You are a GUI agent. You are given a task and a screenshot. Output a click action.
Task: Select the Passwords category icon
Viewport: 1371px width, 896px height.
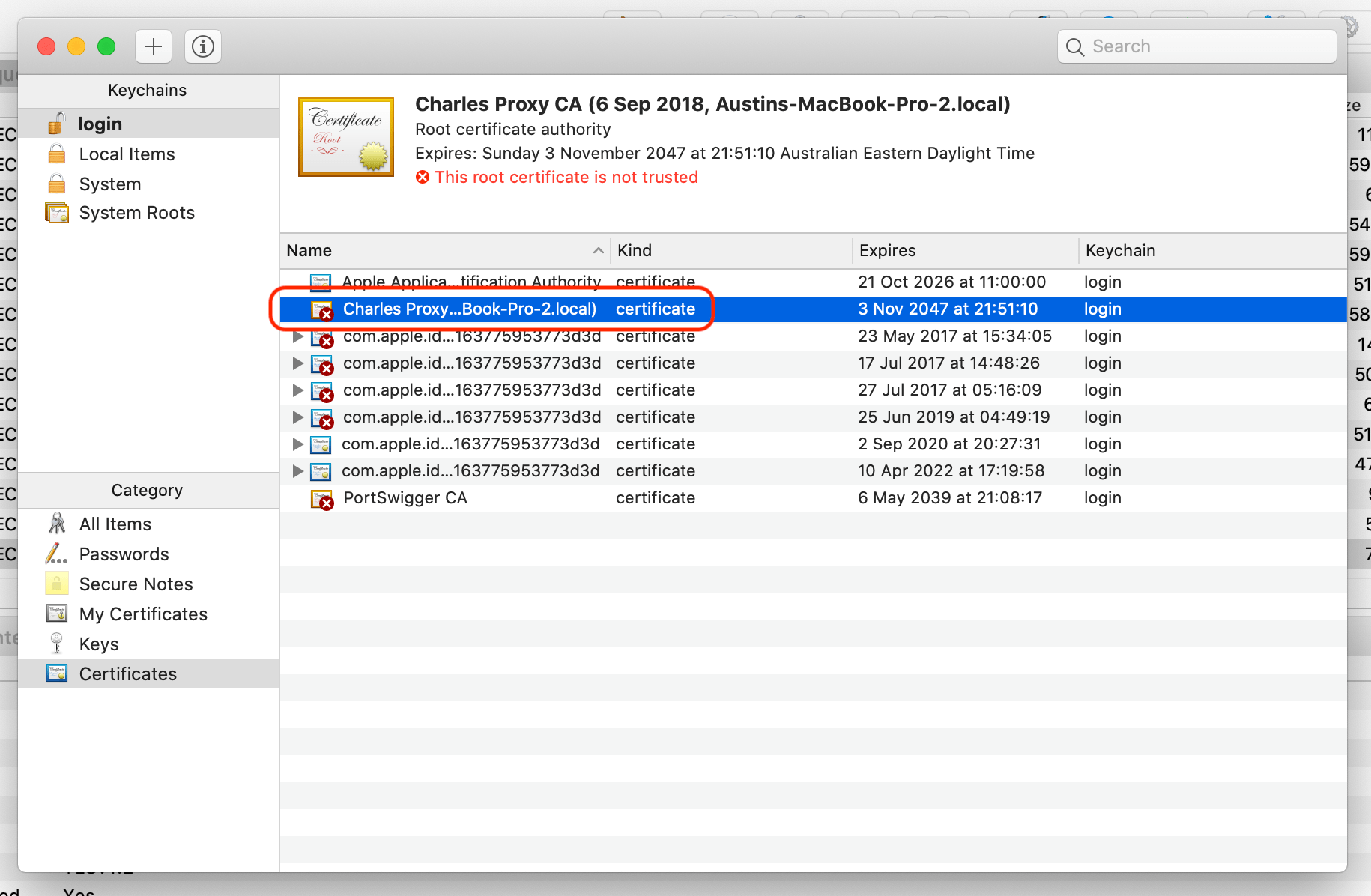point(57,554)
